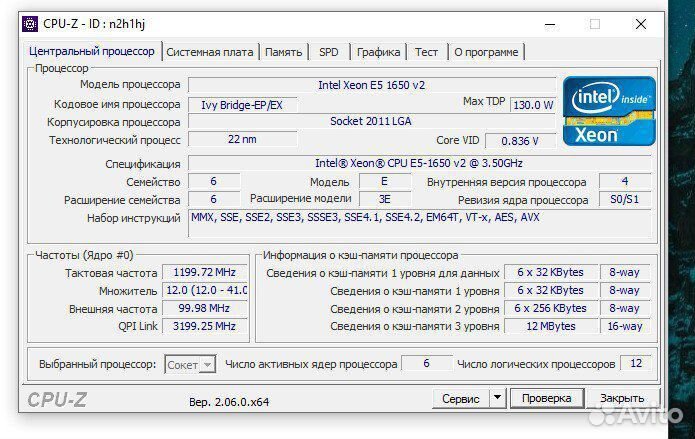Close the CPU-Z window with X
The width and height of the screenshot is (695, 439).
coord(640,24)
